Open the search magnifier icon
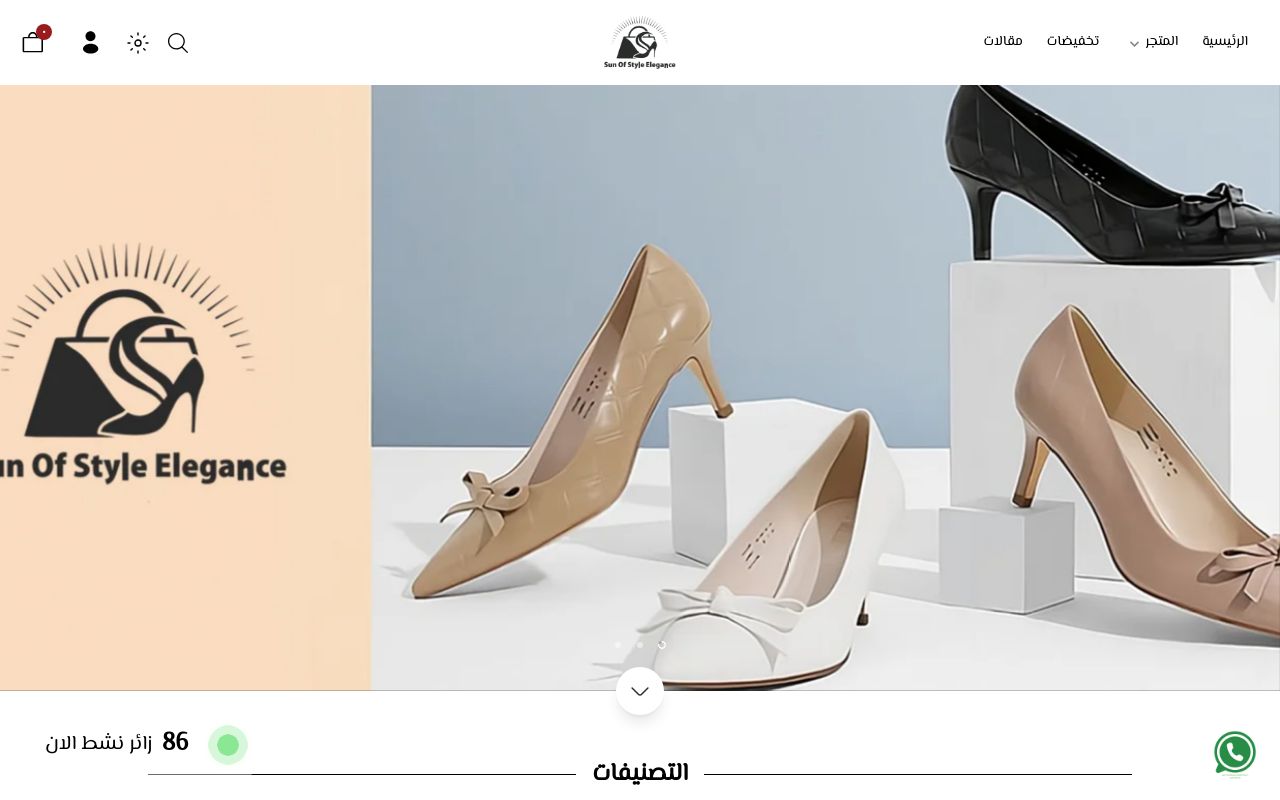Viewport: 1280px width, 800px height. point(178,42)
